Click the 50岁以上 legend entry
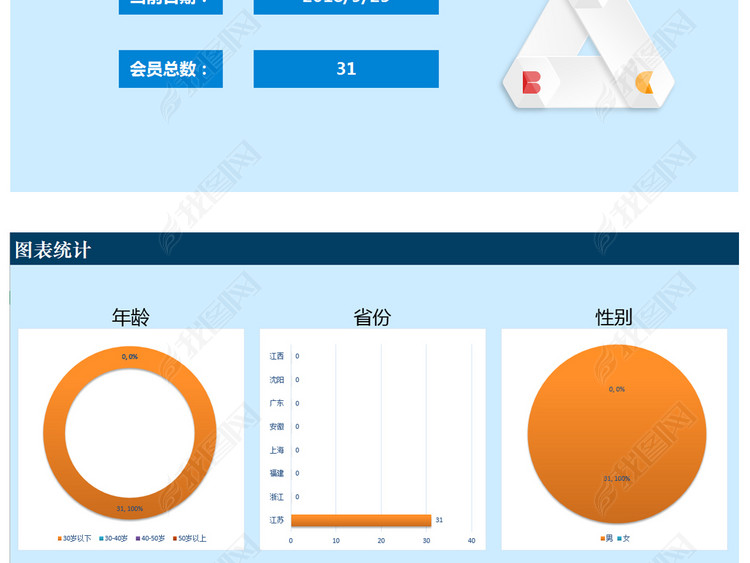 coord(189,539)
